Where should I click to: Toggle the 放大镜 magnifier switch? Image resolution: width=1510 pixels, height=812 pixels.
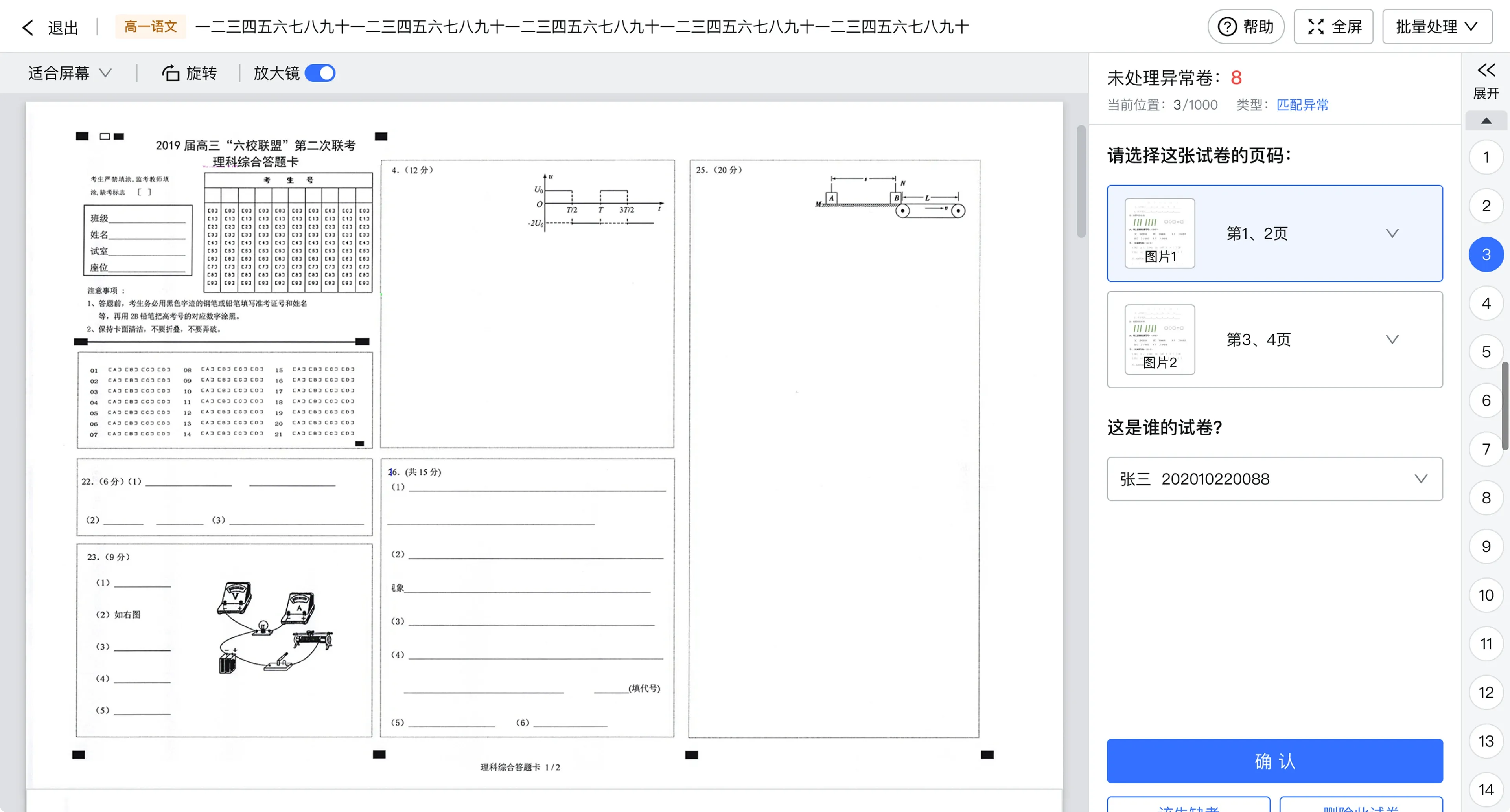(320, 73)
